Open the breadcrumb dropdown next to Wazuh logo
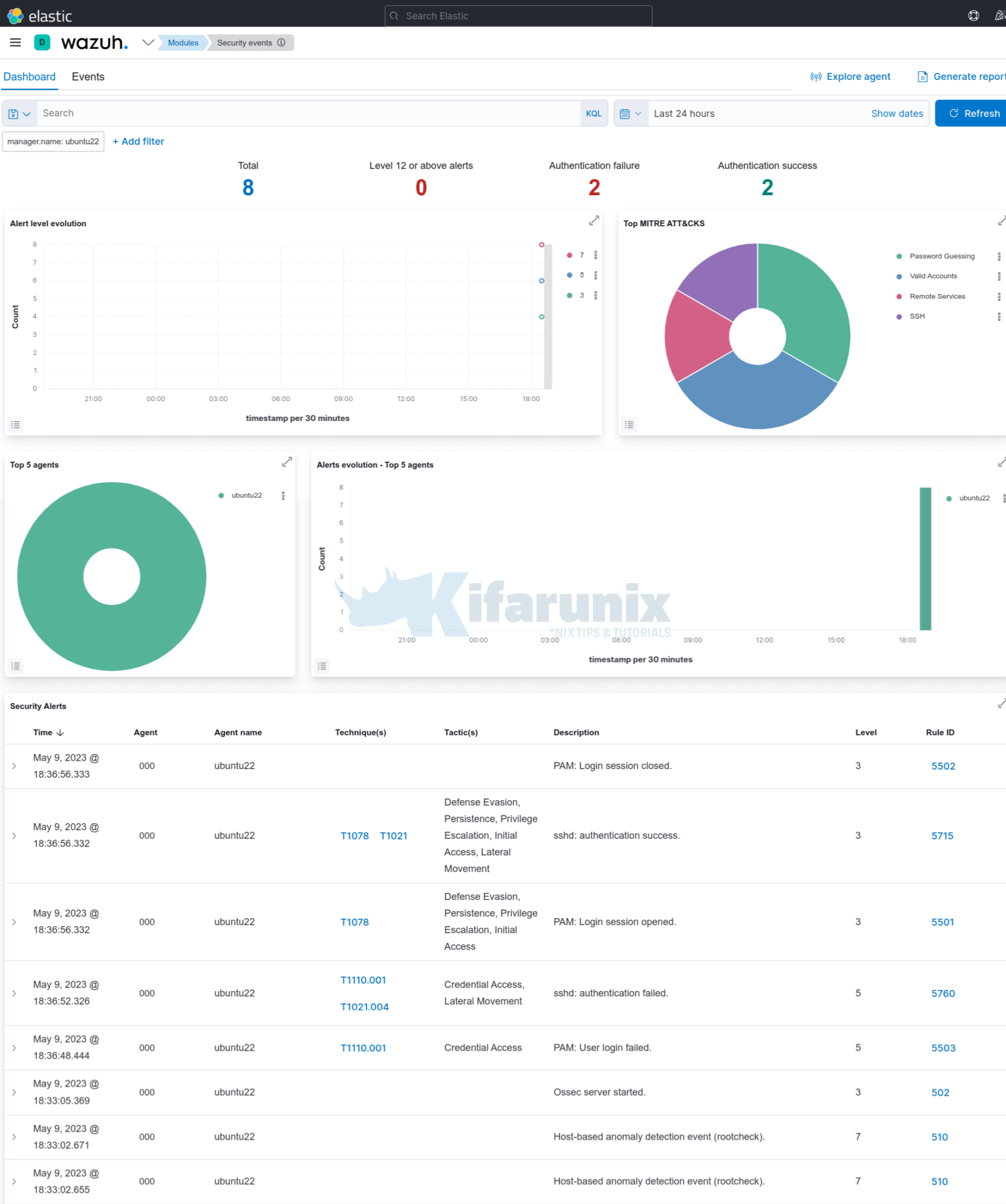This screenshot has height=1204, width=1006. (x=148, y=42)
